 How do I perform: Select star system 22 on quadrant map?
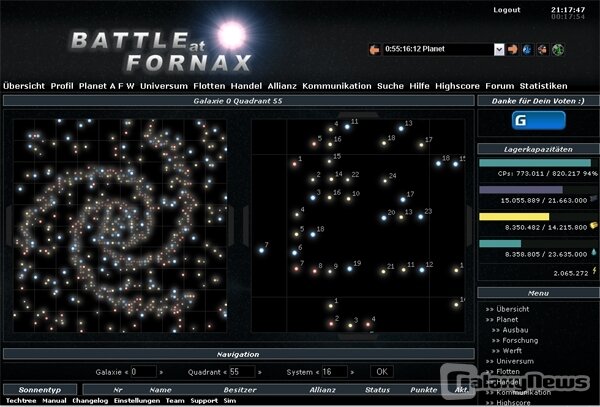click(347, 179)
